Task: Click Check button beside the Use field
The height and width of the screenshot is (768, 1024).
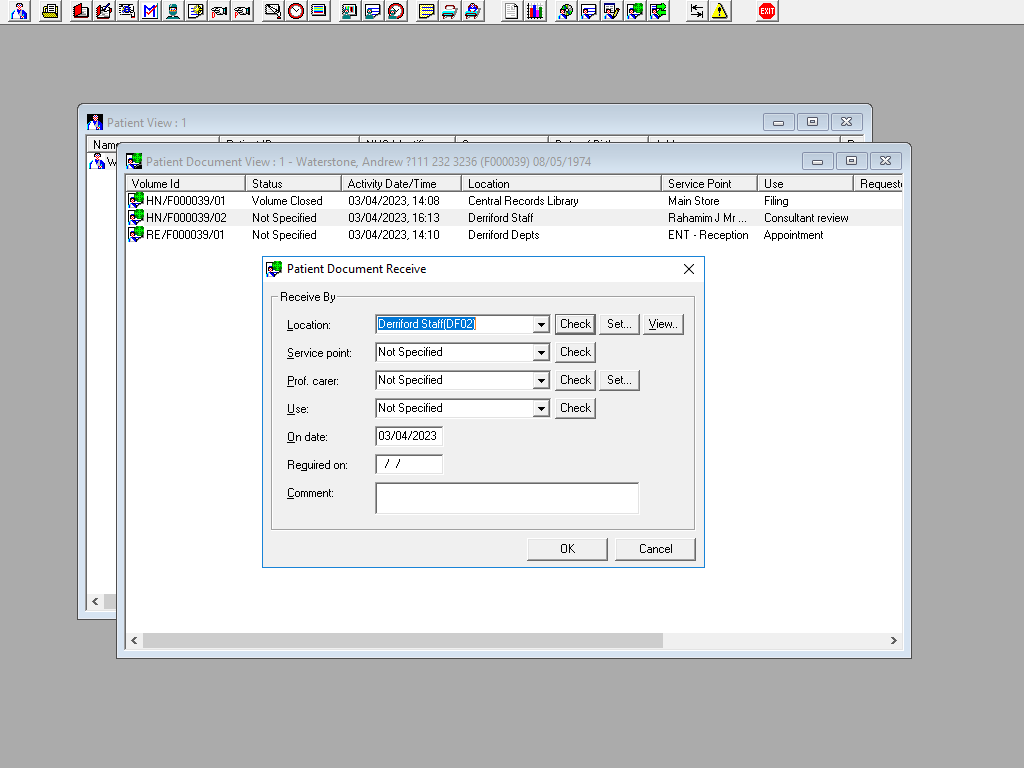Action: pyautogui.click(x=575, y=409)
